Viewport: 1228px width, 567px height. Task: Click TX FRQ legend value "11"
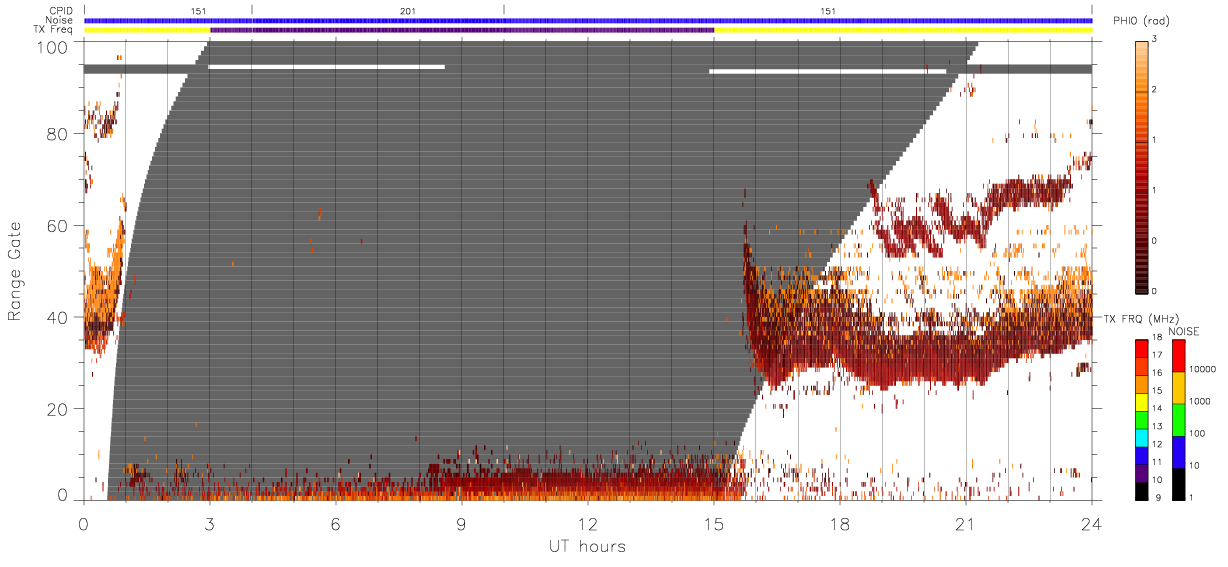point(1158,462)
